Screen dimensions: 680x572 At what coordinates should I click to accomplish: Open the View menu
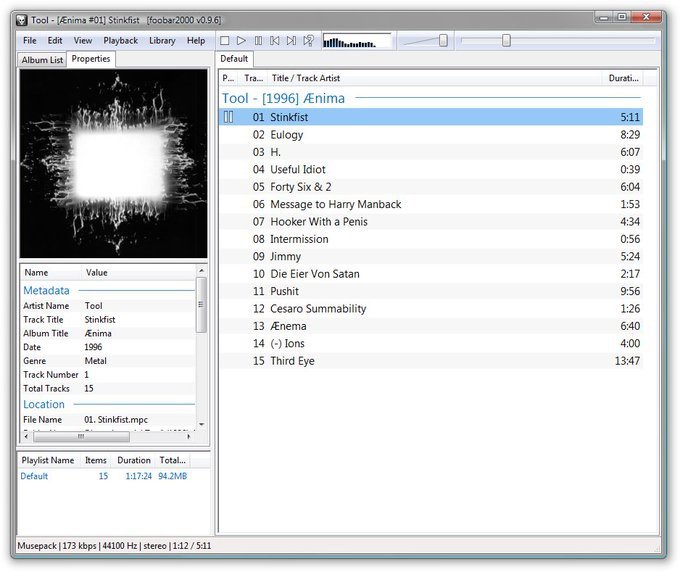pos(83,41)
